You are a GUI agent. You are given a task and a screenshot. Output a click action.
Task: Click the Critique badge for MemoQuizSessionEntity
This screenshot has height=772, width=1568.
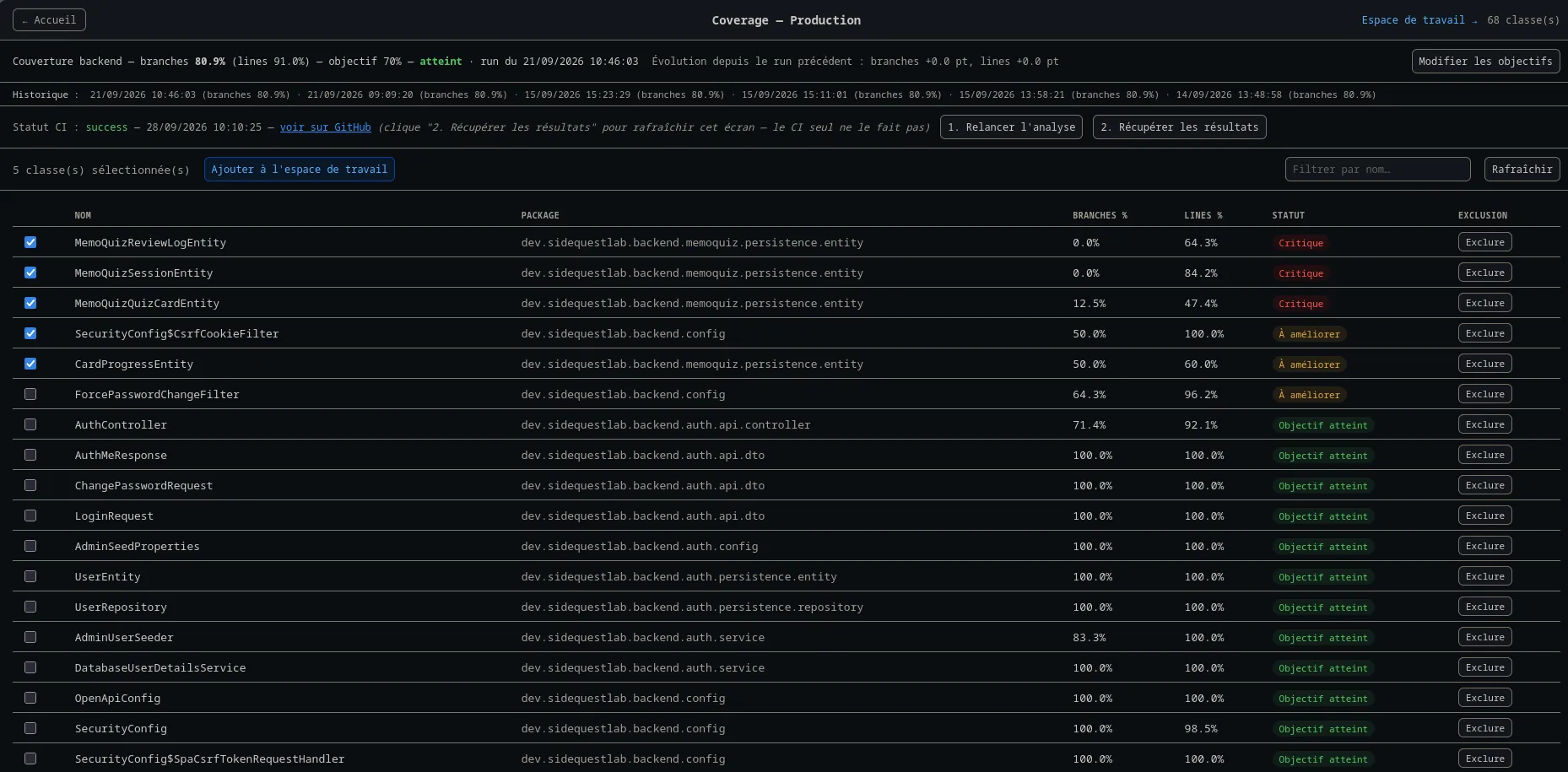tap(1300, 273)
